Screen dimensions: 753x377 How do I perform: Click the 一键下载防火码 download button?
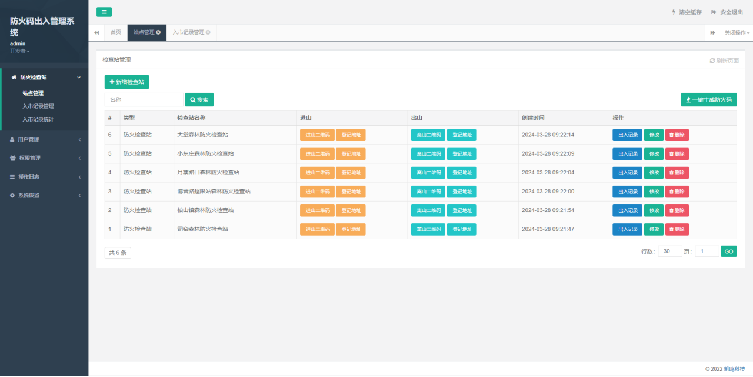(x=709, y=99)
